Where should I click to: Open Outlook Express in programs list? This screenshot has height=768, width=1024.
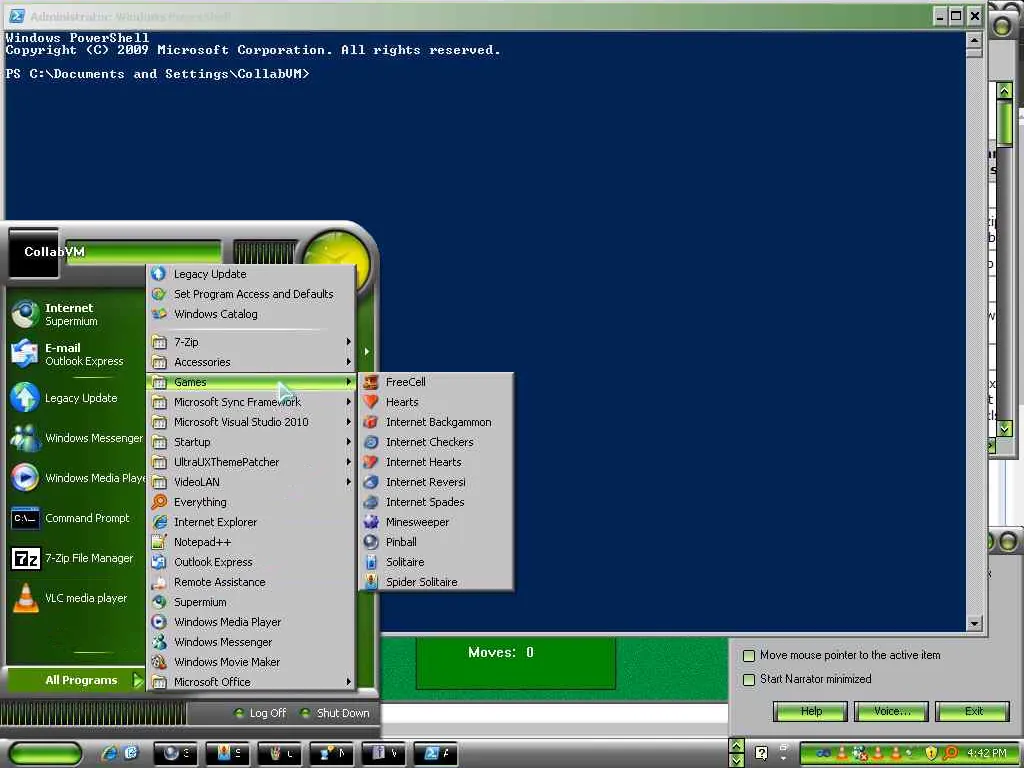pos(251,562)
